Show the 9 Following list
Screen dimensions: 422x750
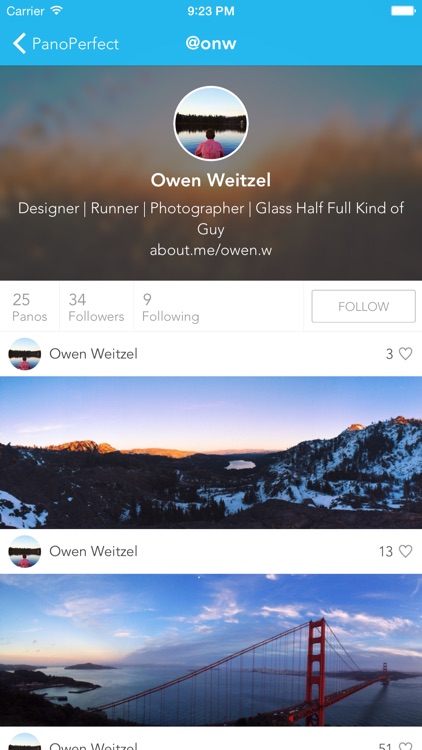pos(170,307)
